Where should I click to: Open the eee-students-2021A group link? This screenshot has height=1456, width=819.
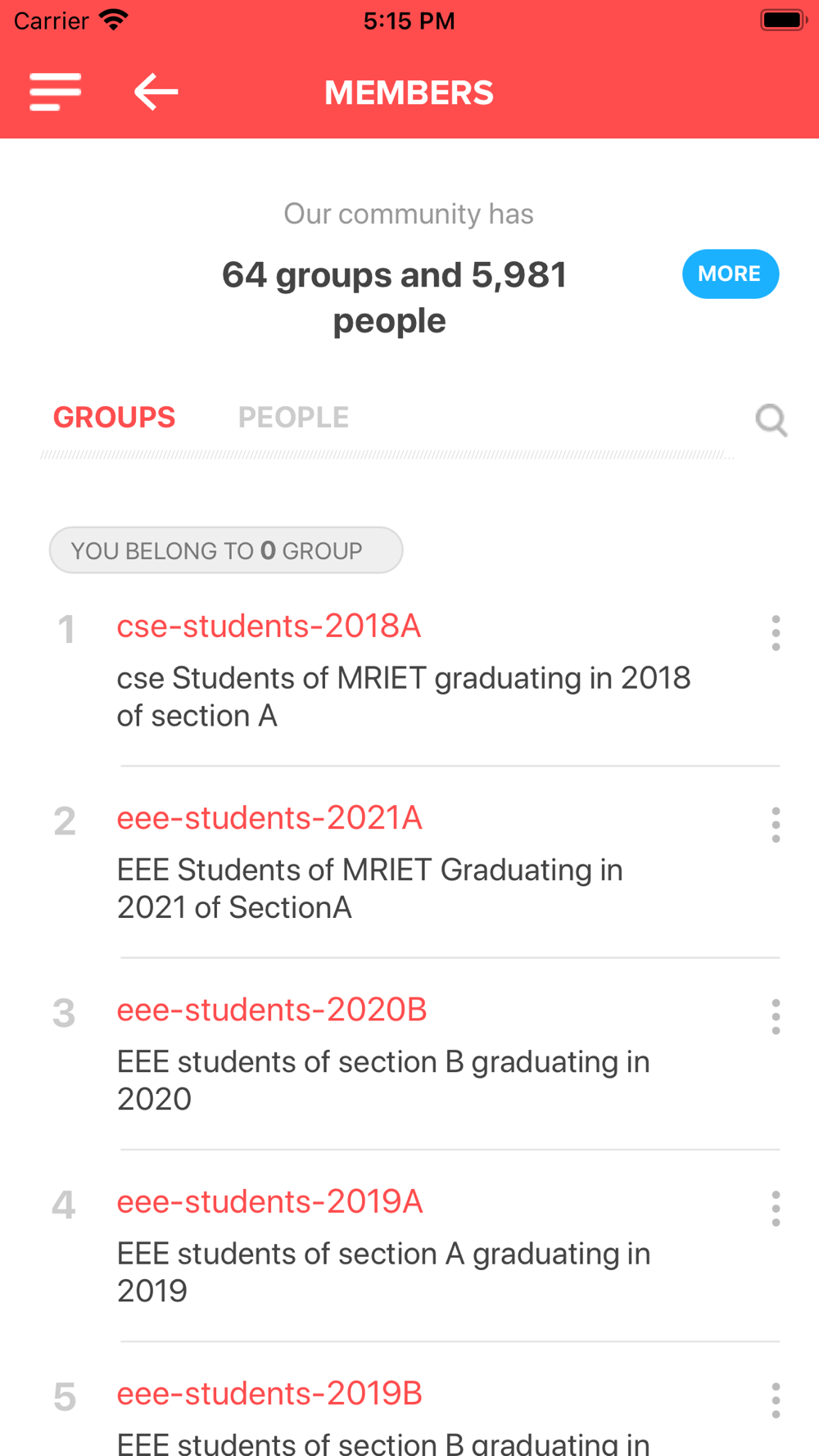(x=269, y=818)
